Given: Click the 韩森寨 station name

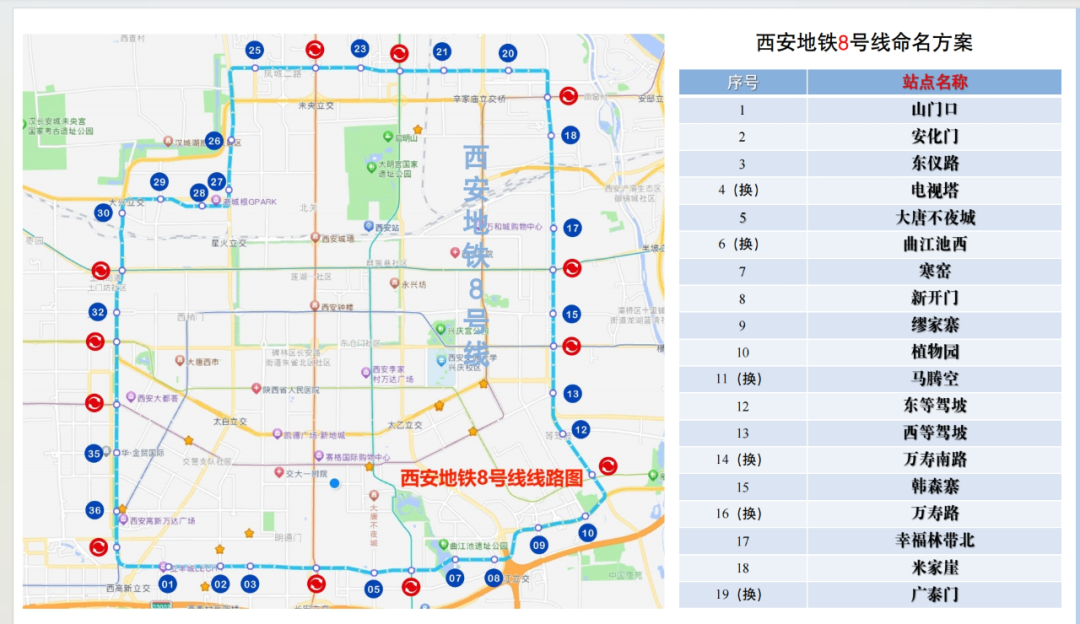Looking at the screenshot, I should tap(935, 486).
